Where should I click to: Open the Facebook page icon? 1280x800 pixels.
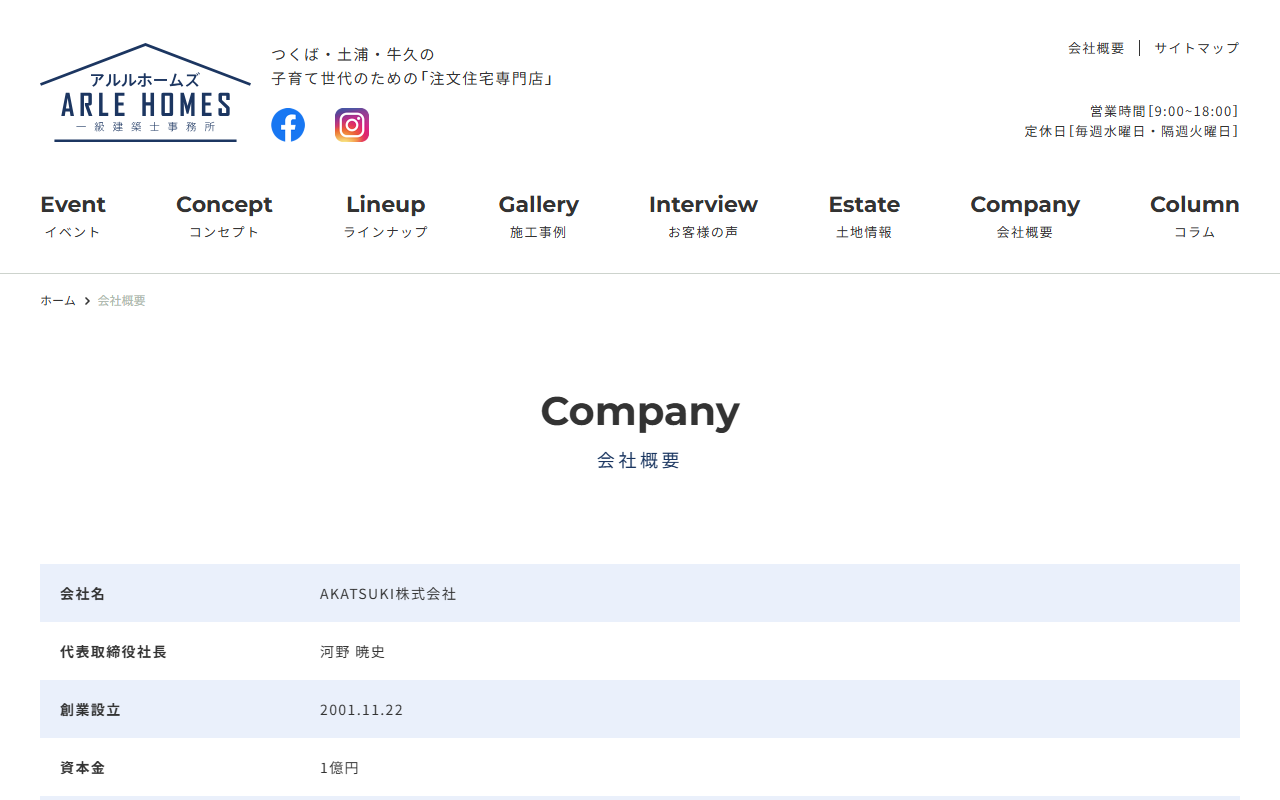point(288,125)
